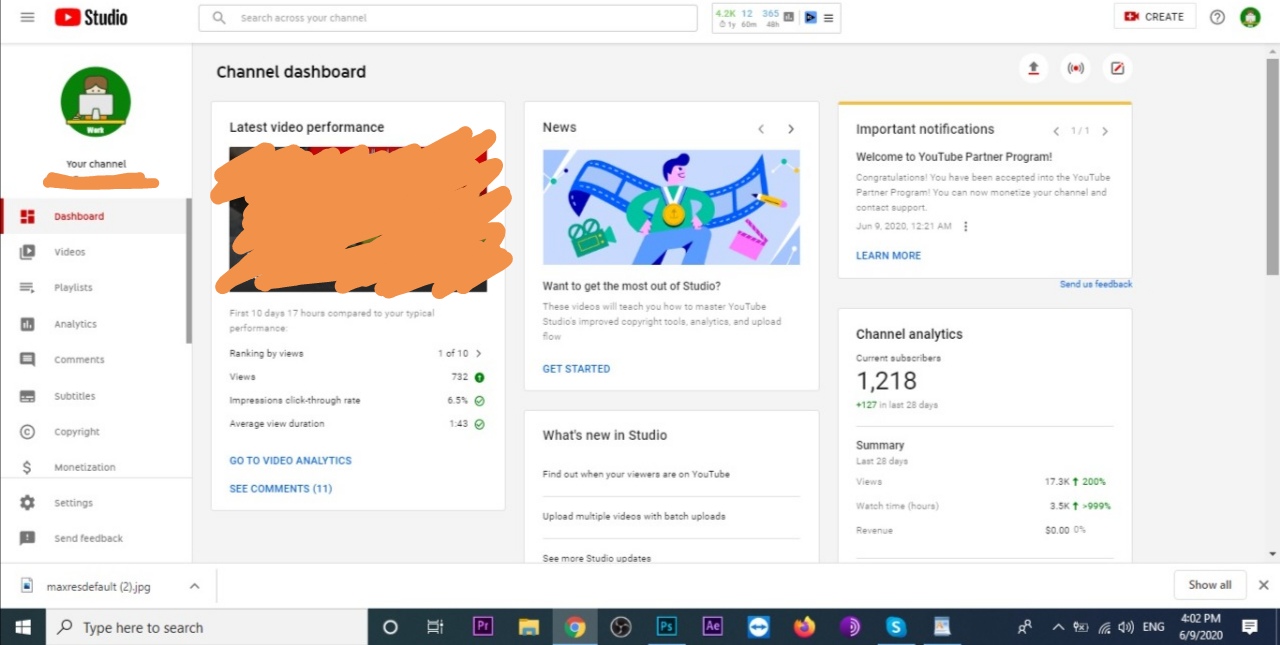1280x645 pixels.
Task: Open the hamburger menu beside YouTube Studio logo
Action: pyautogui.click(x=27, y=17)
